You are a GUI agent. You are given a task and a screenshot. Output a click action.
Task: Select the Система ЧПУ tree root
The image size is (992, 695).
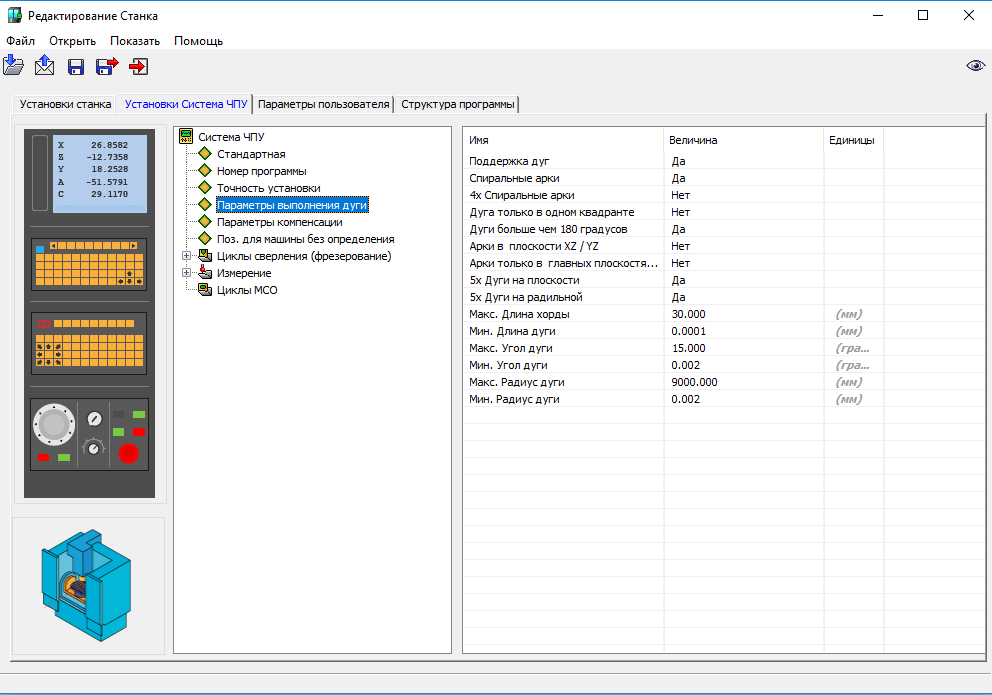(x=231, y=137)
